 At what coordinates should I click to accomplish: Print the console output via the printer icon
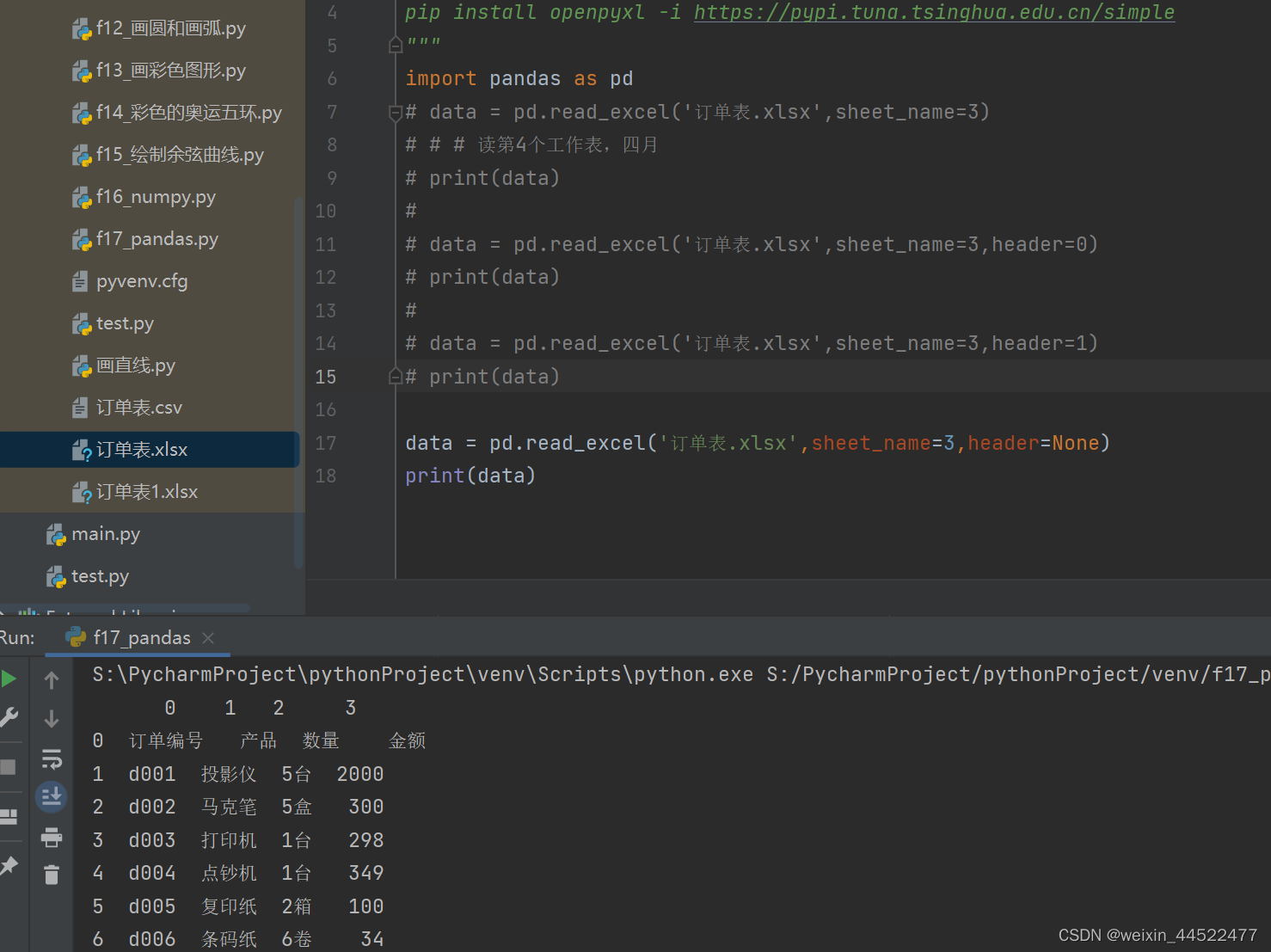tap(52, 837)
